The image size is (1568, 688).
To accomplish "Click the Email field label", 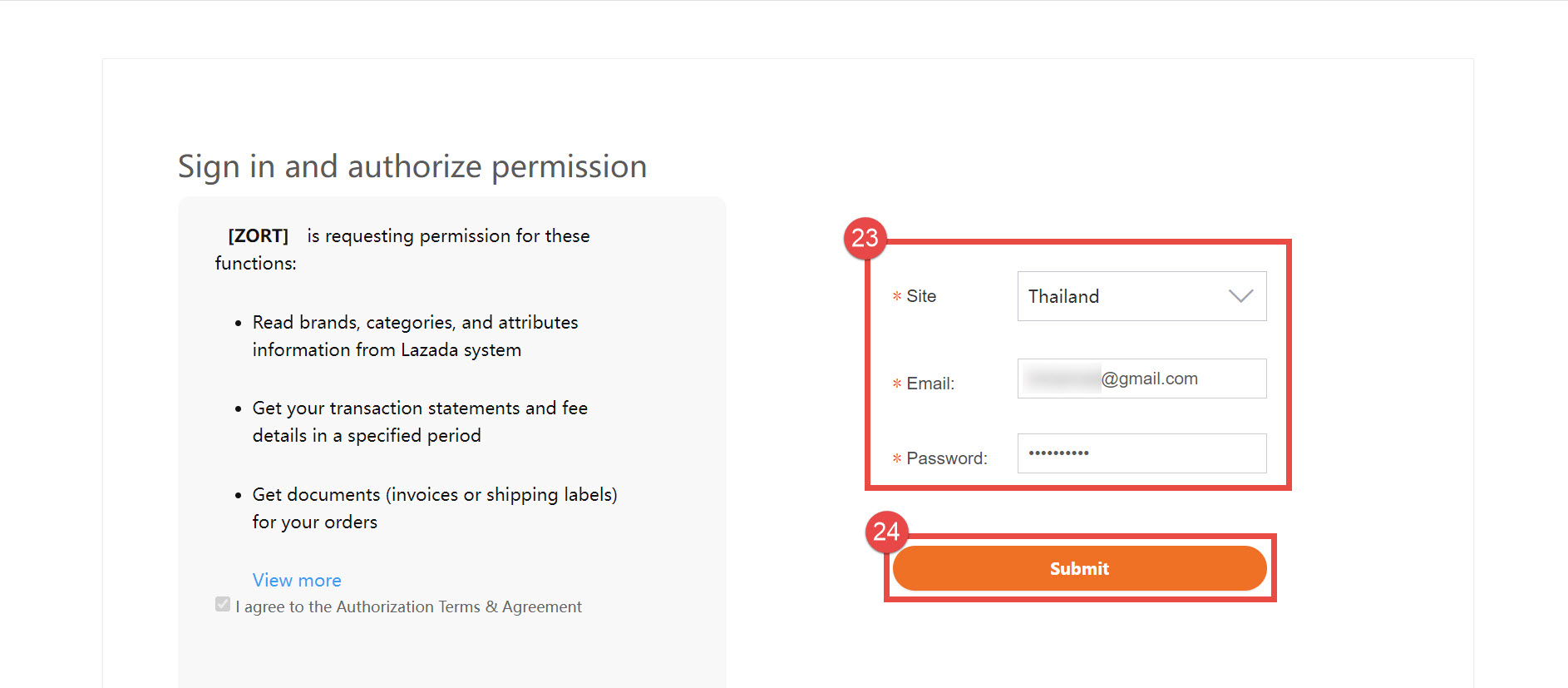I will click(x=930, y=384).
